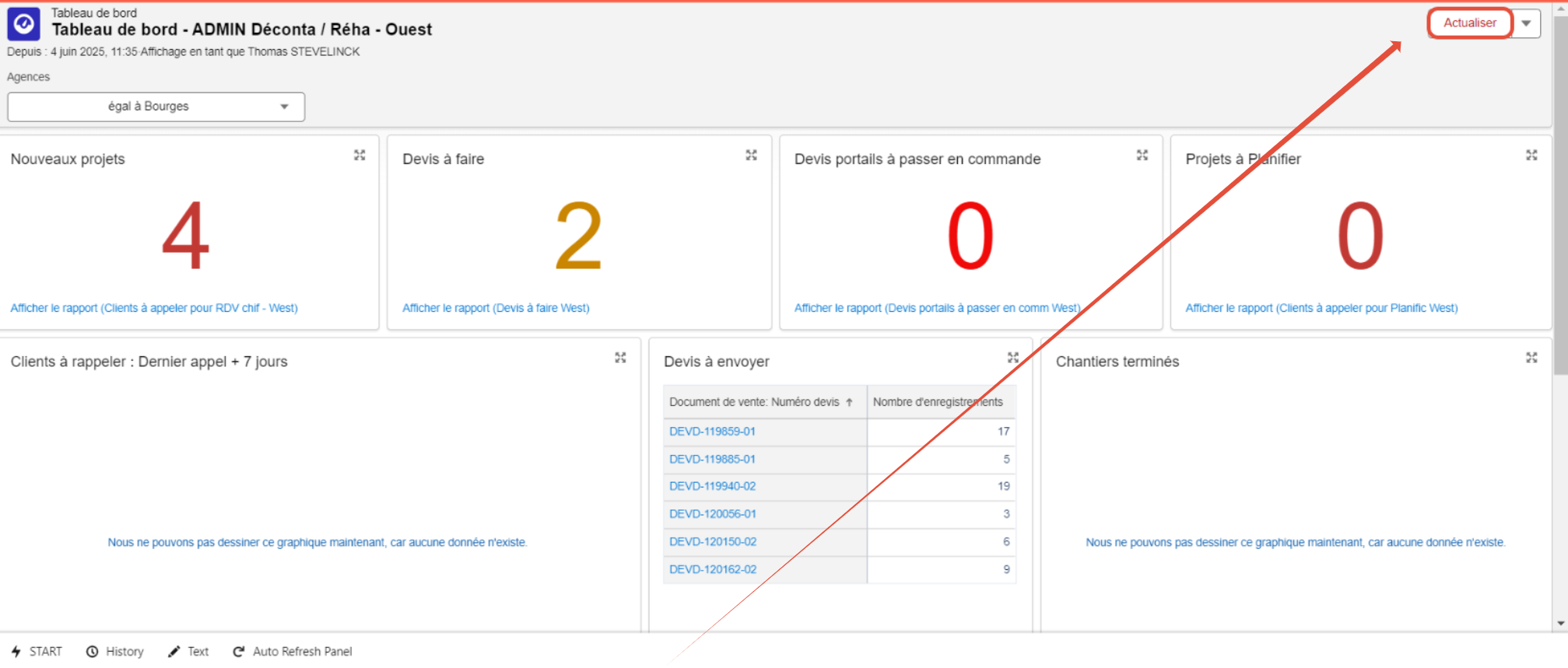Open quote DEVD-119940-02
Viewport: 1568px width, 668px height.
712,487
